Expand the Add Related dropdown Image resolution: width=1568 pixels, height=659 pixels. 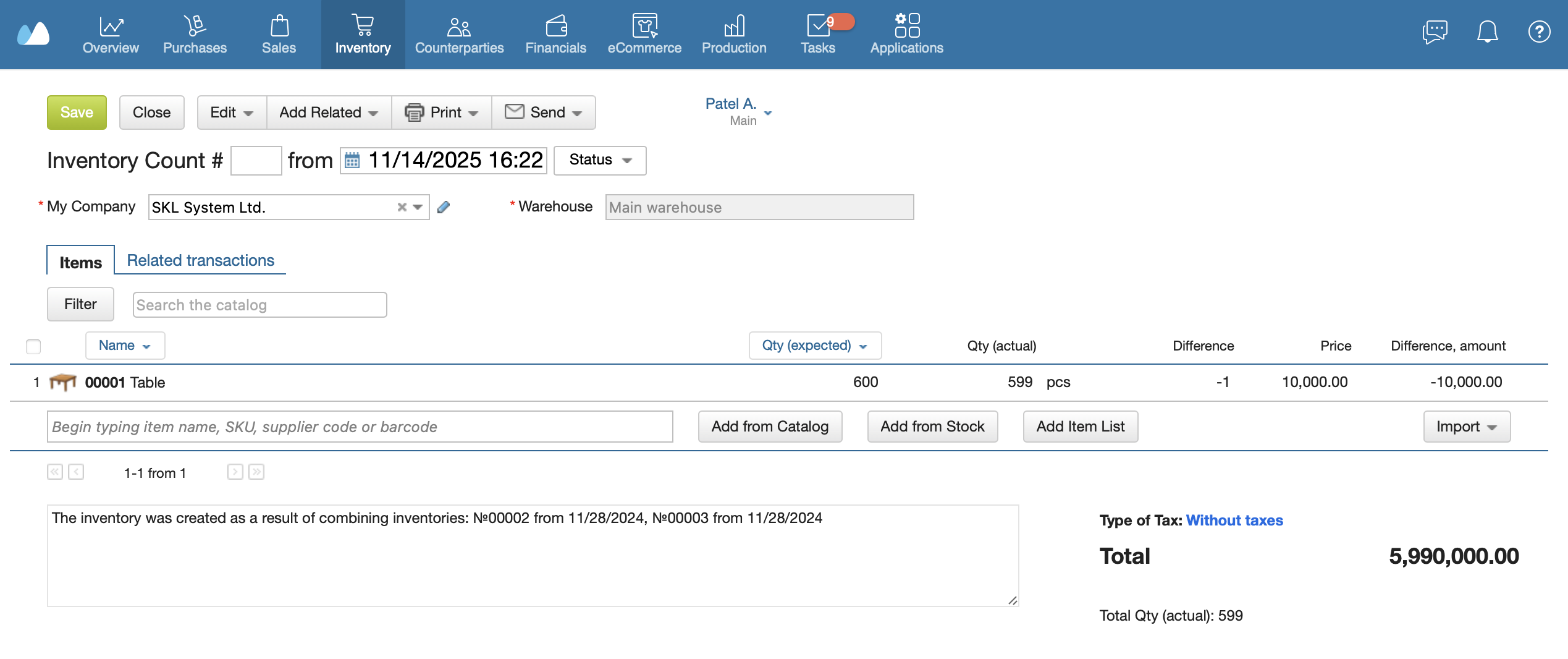point(329,113)
